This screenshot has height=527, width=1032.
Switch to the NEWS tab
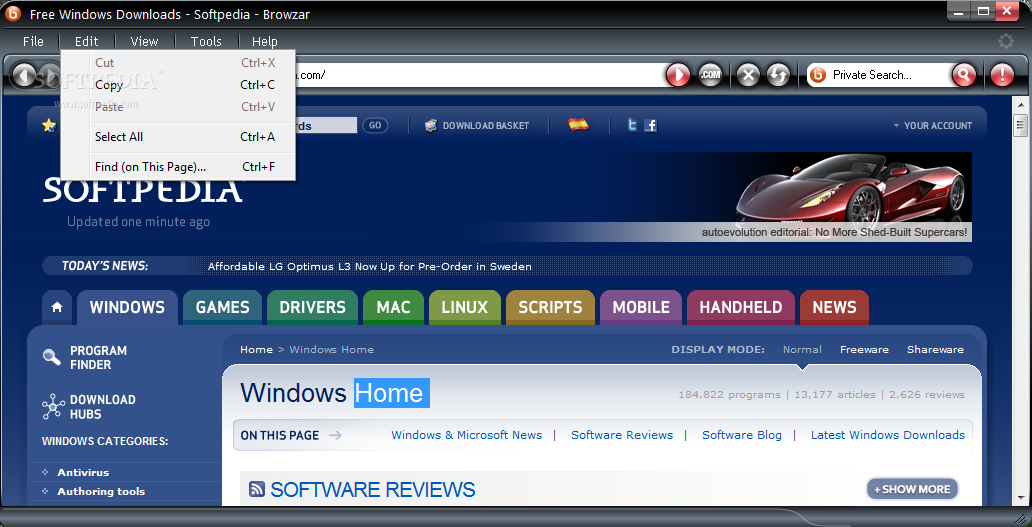pyautogui.click(x=834, y=307)
